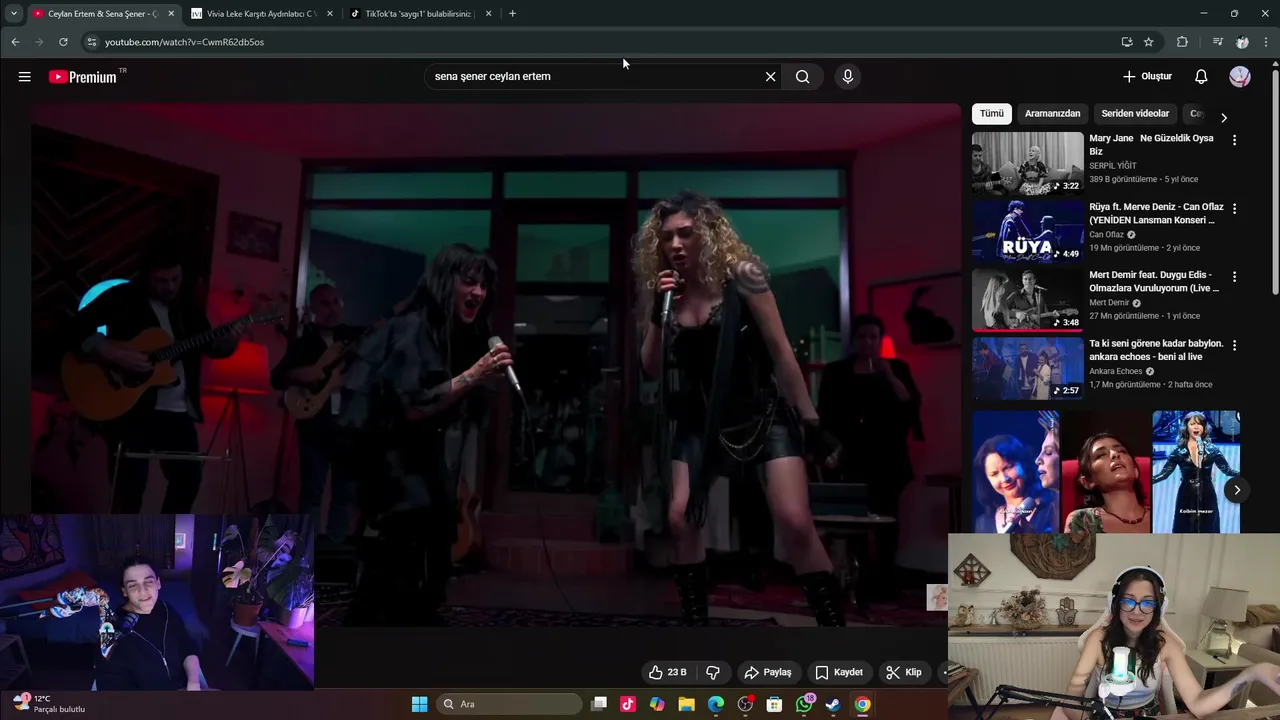The width and height of the screenshot is (1280, 720).
Task: Close the Ceylan Ertem & Sena Şener tab
Action: point(171,14)
